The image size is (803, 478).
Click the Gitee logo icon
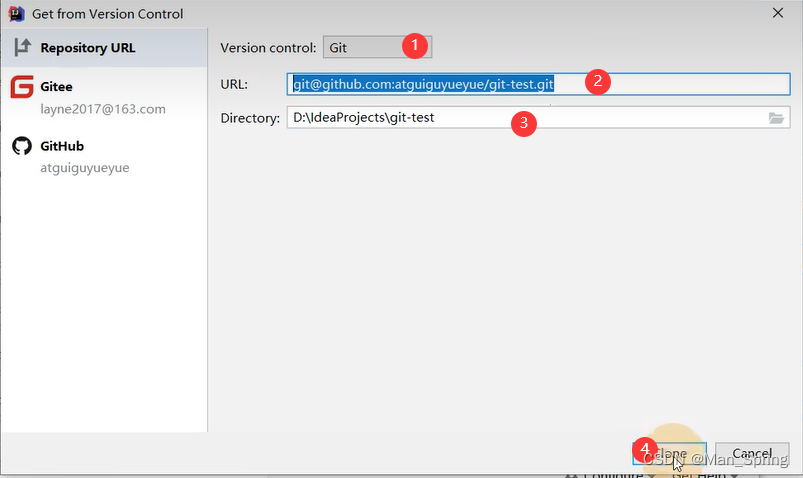22,87
